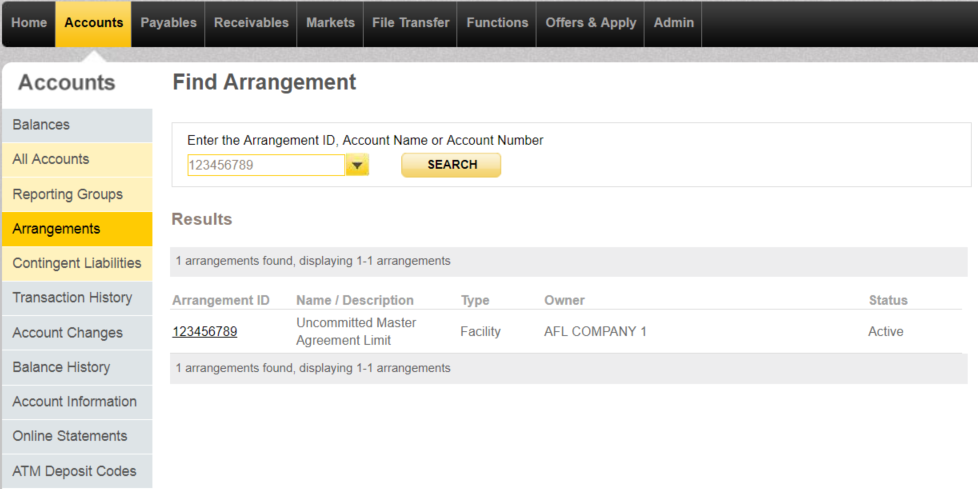This screenshot has height=489, width=978.
Task: Click the 'AFL COMPANY 1' owner cell
Action: coord(595,332)
